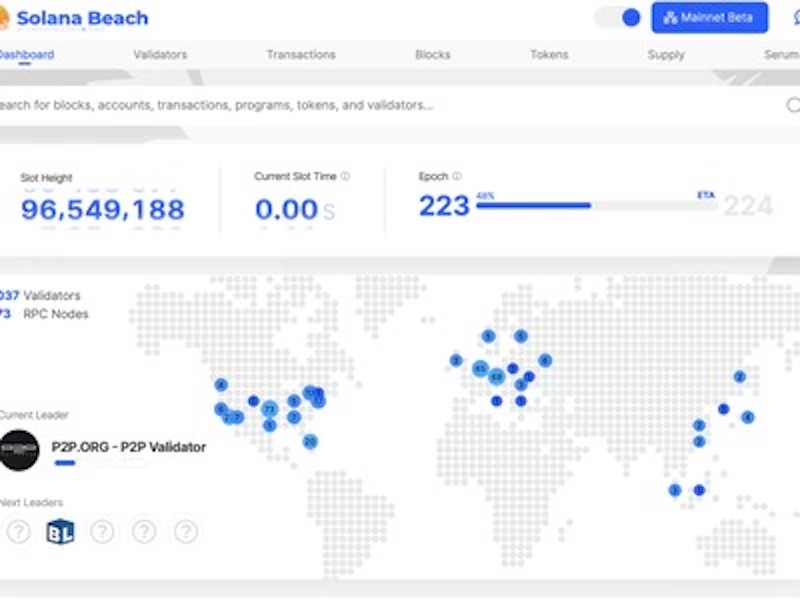Click the northernmost cluster marker in East Asia

pos(739,377)
